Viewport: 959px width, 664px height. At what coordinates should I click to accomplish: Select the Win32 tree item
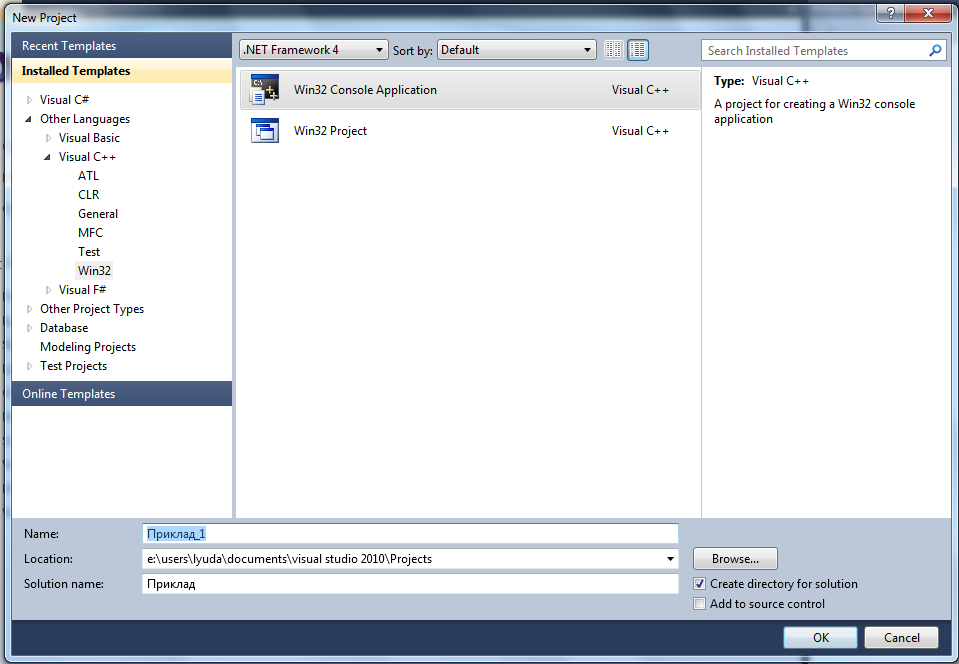point(94,271)
